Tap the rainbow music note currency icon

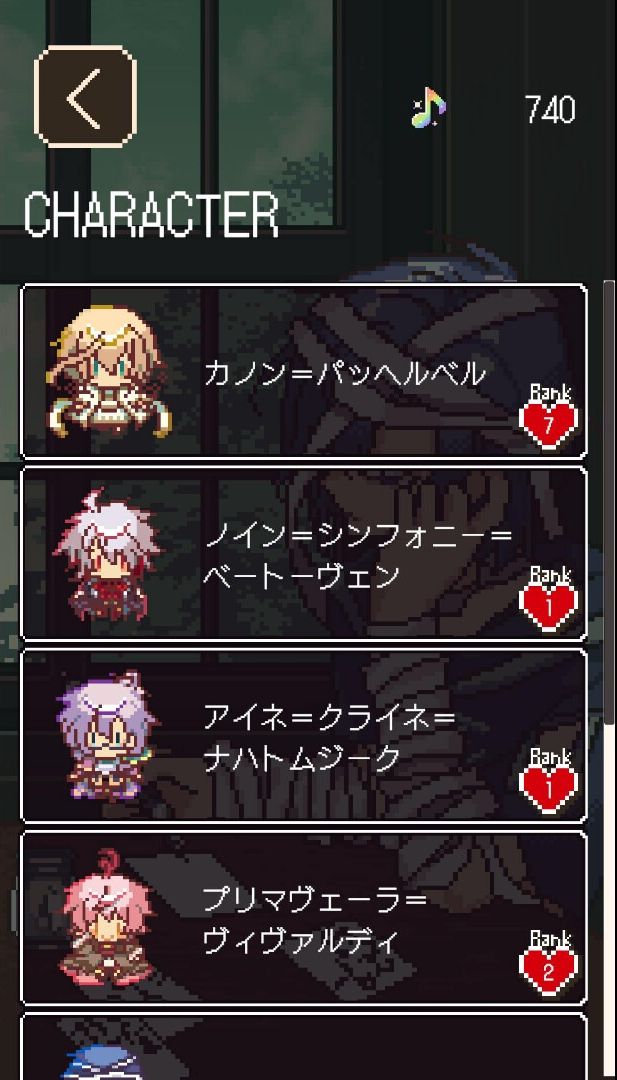(x=428, y=108)
